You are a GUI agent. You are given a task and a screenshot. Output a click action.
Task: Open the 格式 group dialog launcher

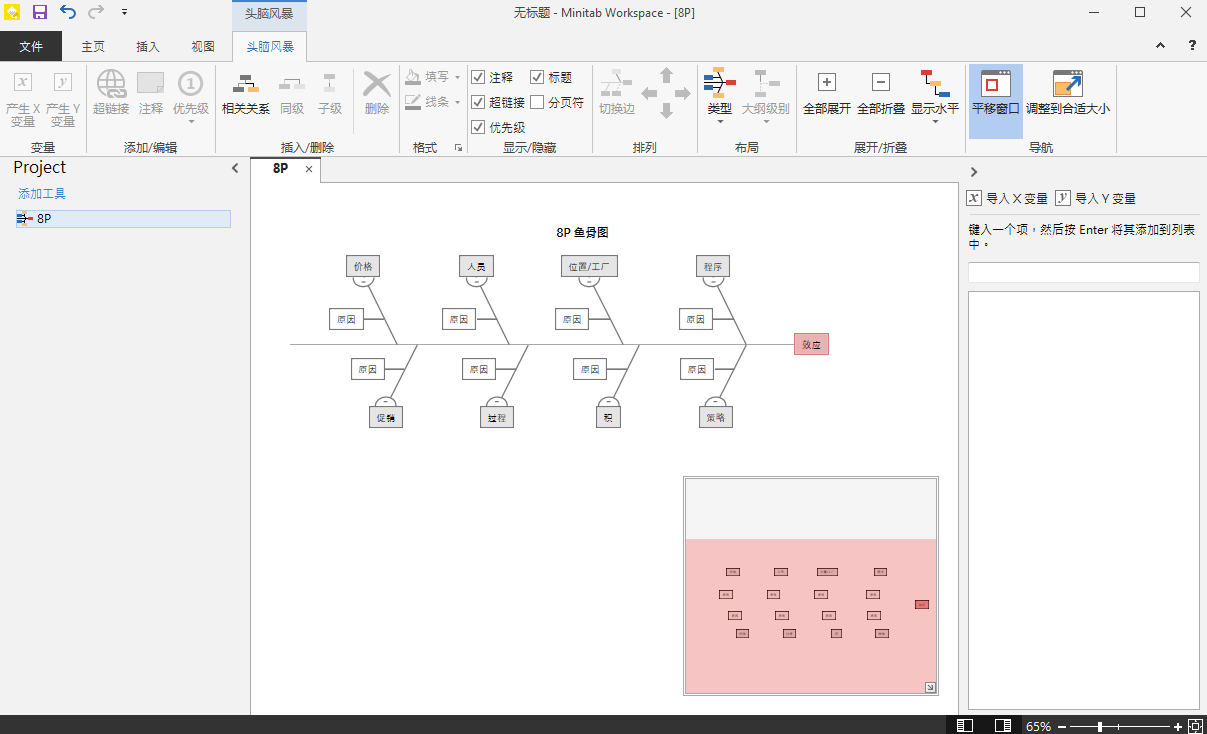[x=458, y=148]
